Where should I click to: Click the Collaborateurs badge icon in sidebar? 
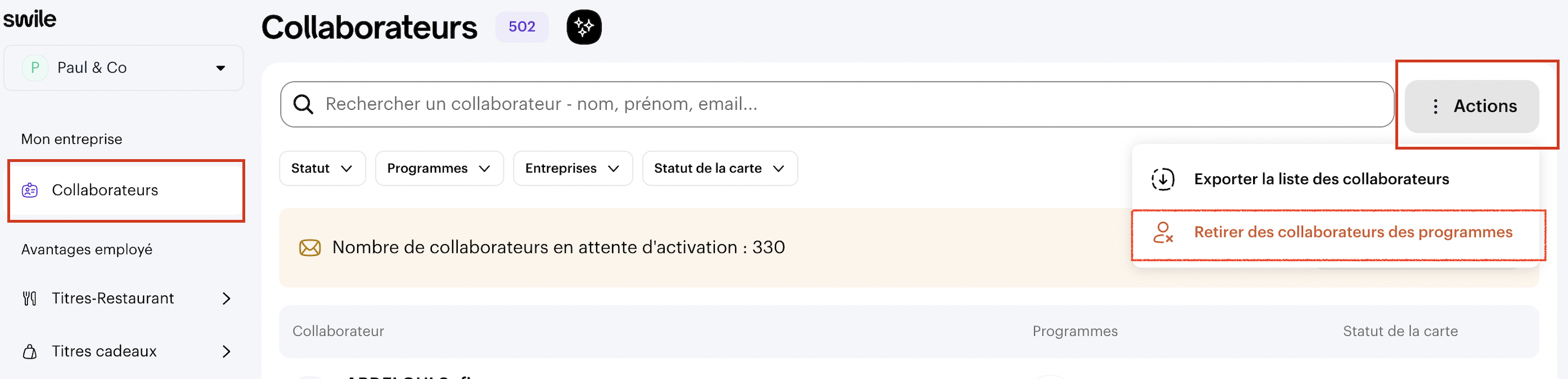point(30,191)
